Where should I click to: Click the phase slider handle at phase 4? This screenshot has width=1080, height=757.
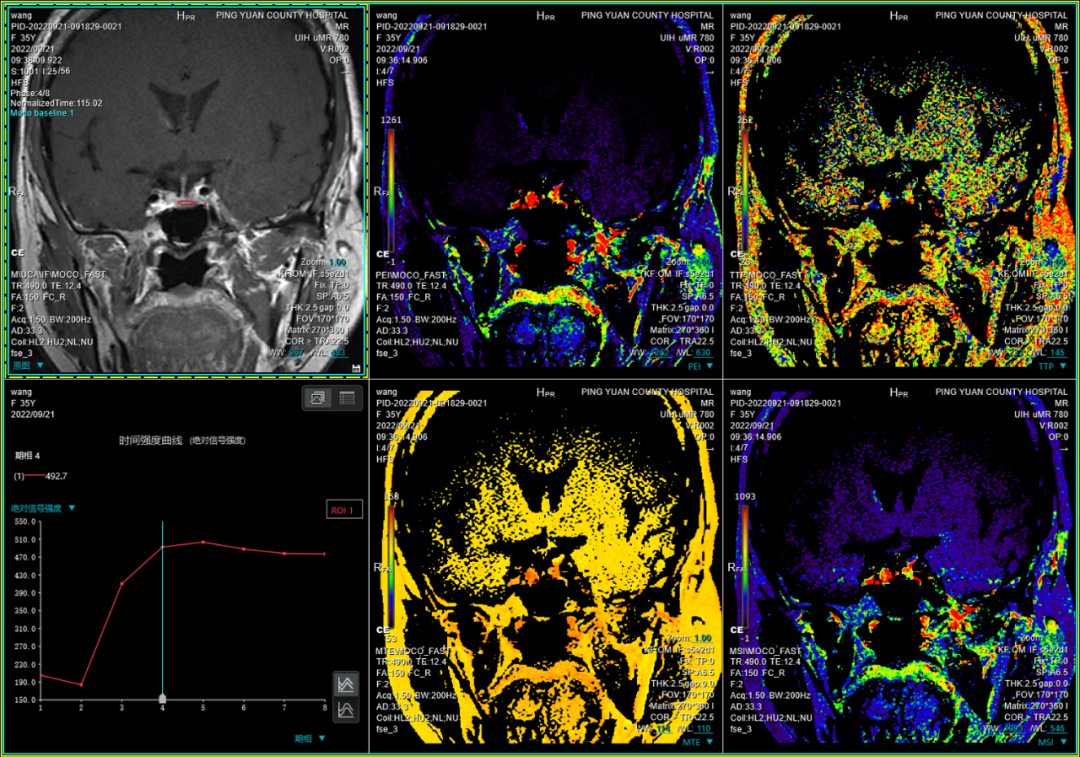click(163, 698)
